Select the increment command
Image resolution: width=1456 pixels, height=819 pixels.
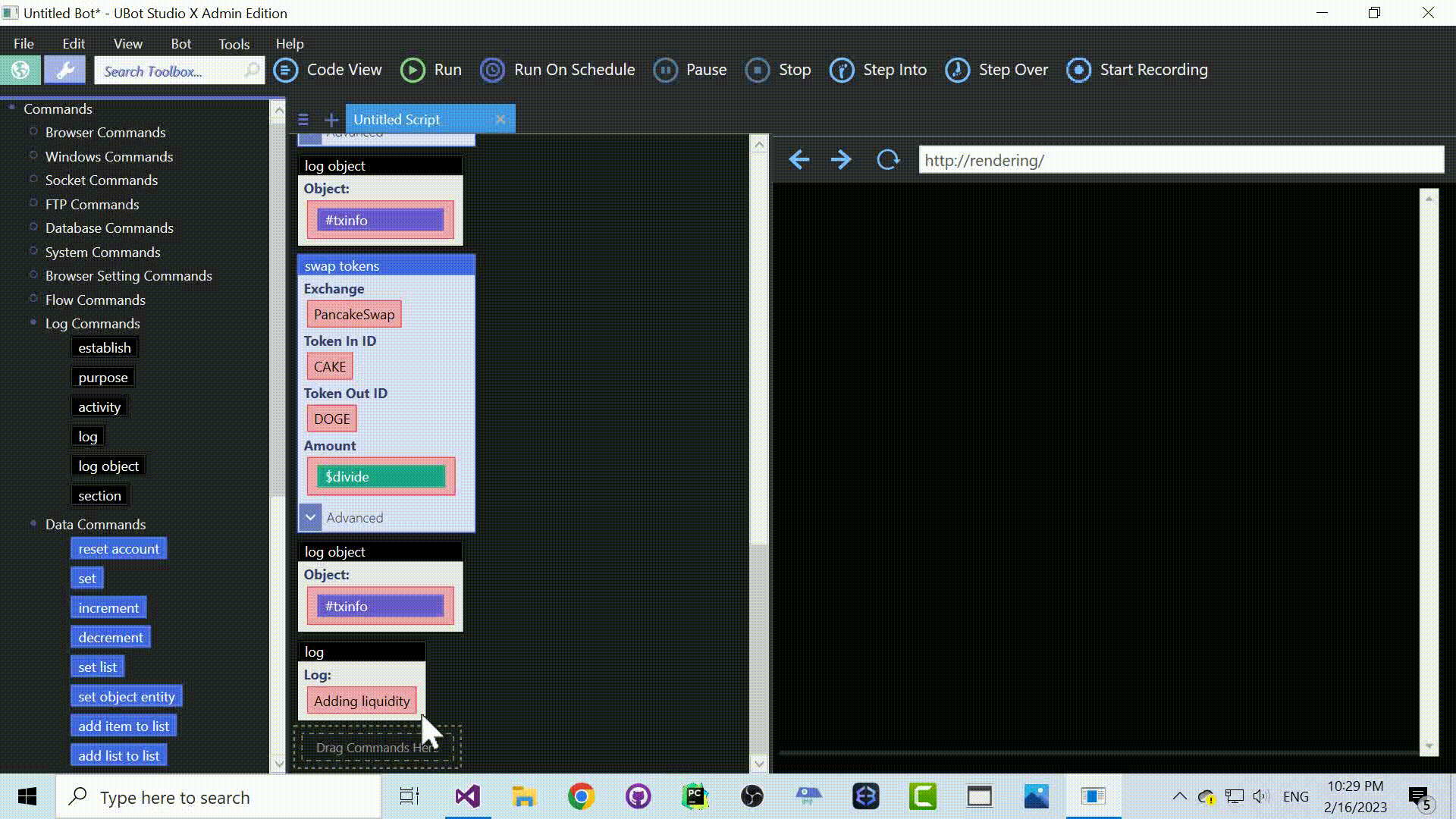tap(108, 608)
